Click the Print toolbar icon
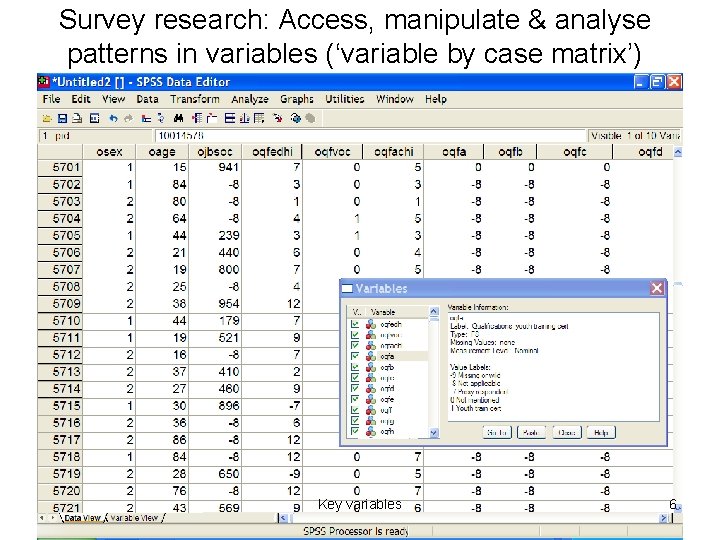Viewport: 720px width, 540px height. pyautogui.click(x=77, y=118)
